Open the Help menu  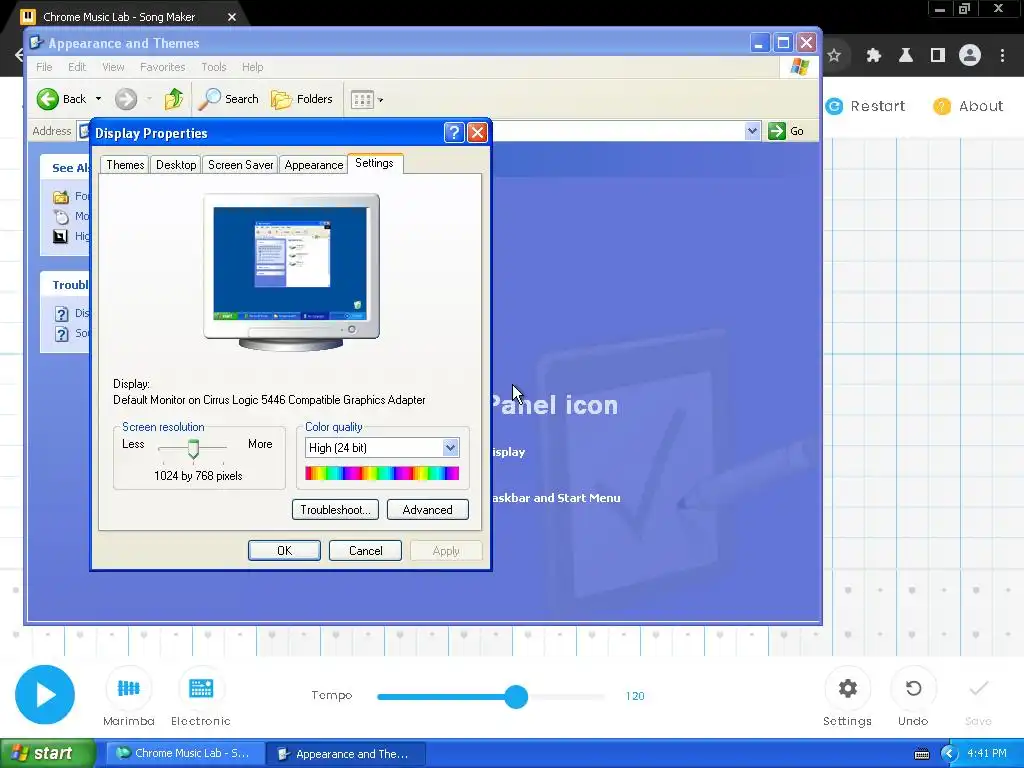[x=252, y=67]
